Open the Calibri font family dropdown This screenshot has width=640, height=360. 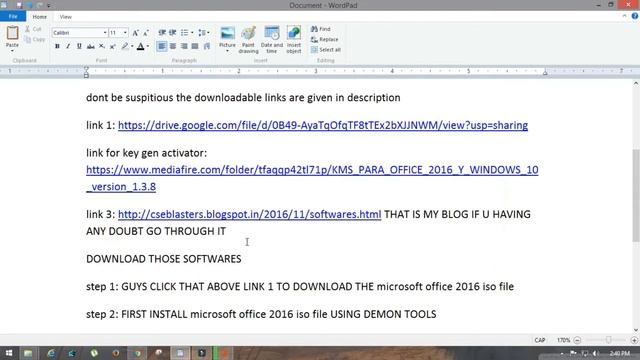click(105, 33)
